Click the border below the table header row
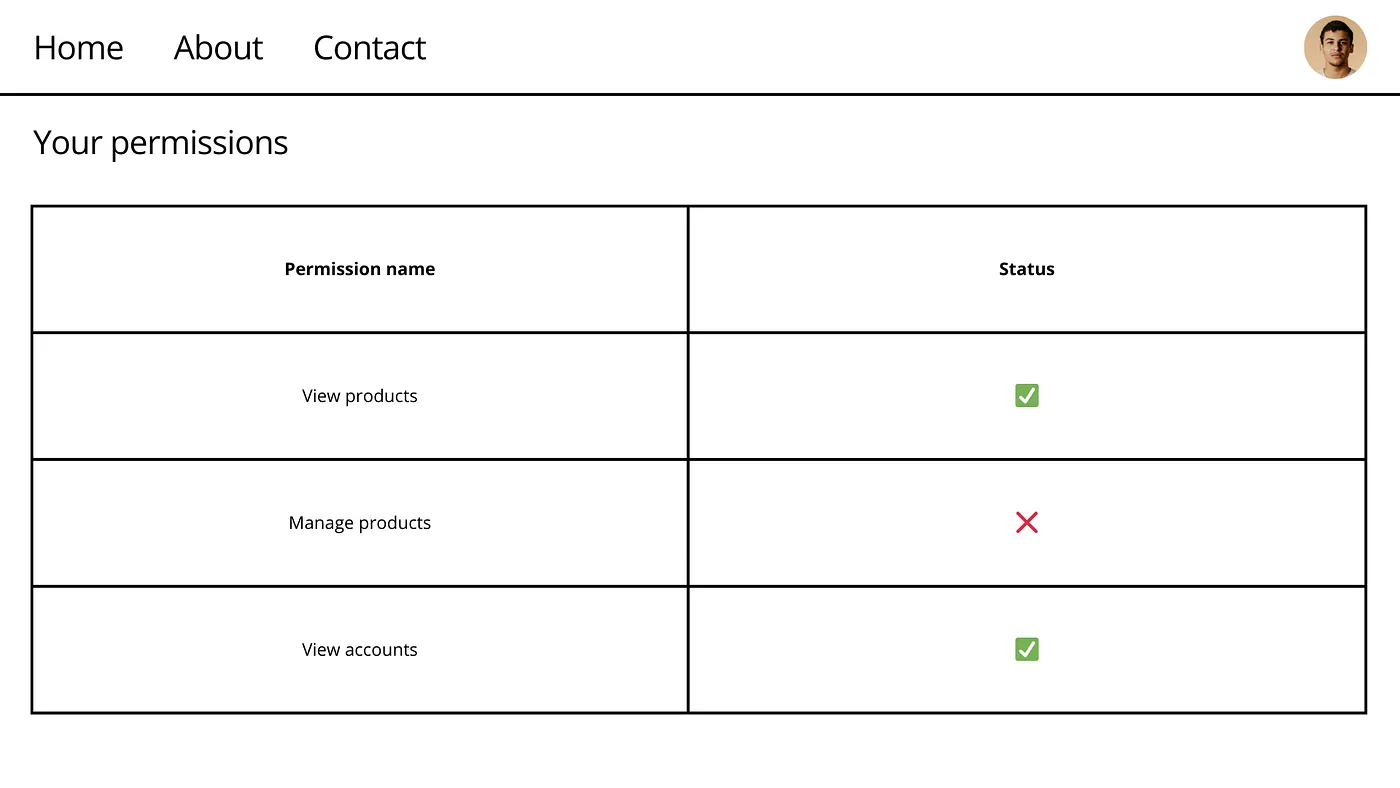Image resolution: width=1400 pixels, height=788 pixels. (x=500, y=332)
